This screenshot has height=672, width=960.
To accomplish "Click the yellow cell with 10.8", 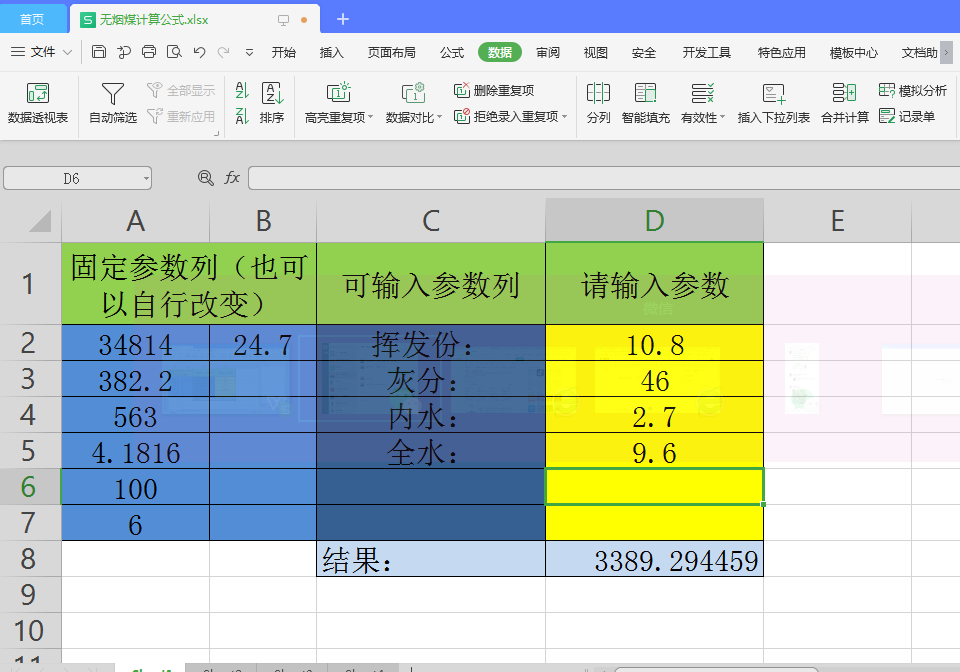I will point(654,343).
